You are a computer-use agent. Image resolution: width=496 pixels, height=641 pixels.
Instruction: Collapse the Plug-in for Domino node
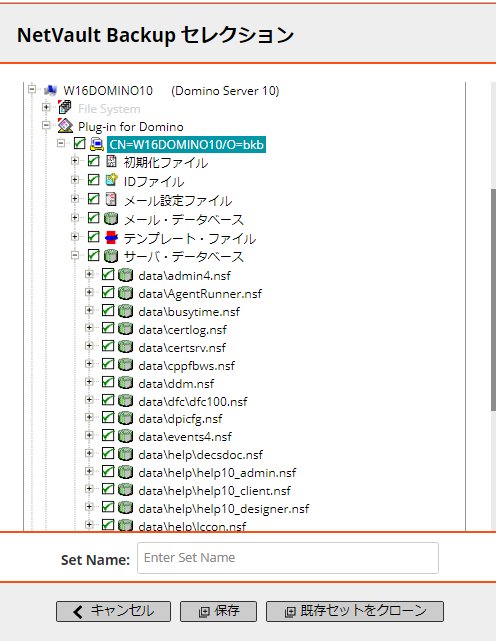(x=46, y=125)
